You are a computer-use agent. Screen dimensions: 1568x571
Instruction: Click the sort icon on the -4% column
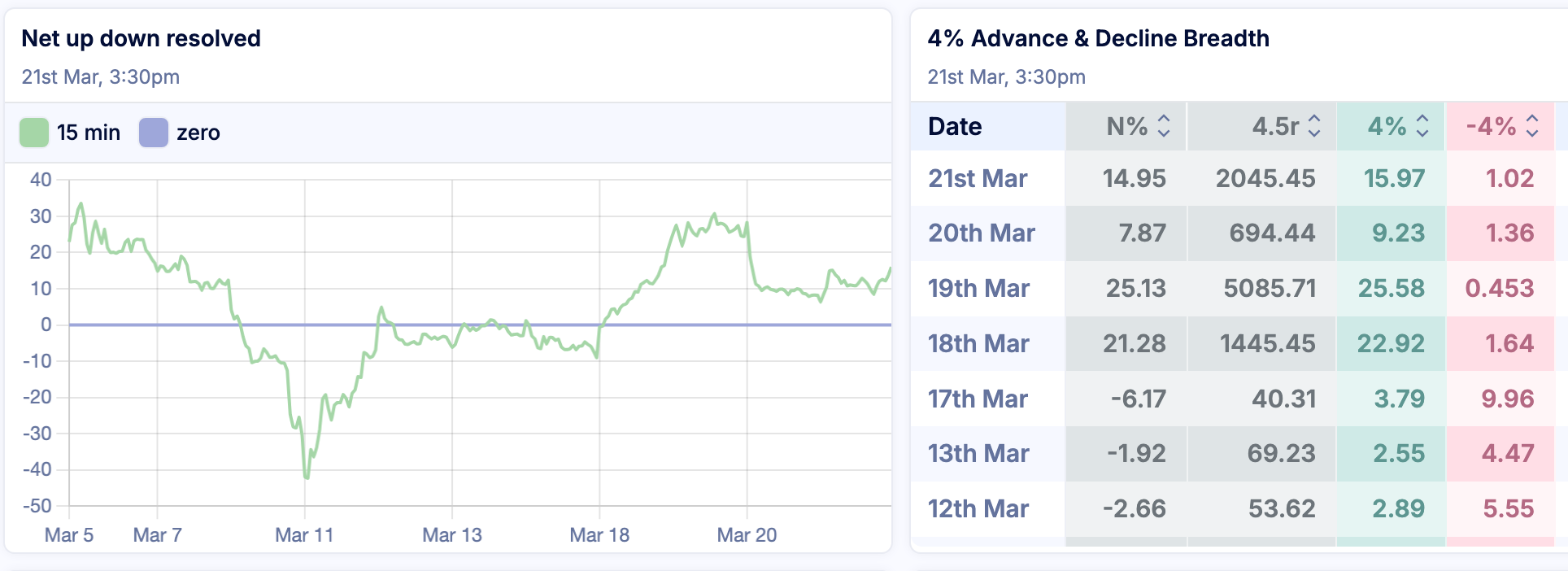click(1534, 126)
